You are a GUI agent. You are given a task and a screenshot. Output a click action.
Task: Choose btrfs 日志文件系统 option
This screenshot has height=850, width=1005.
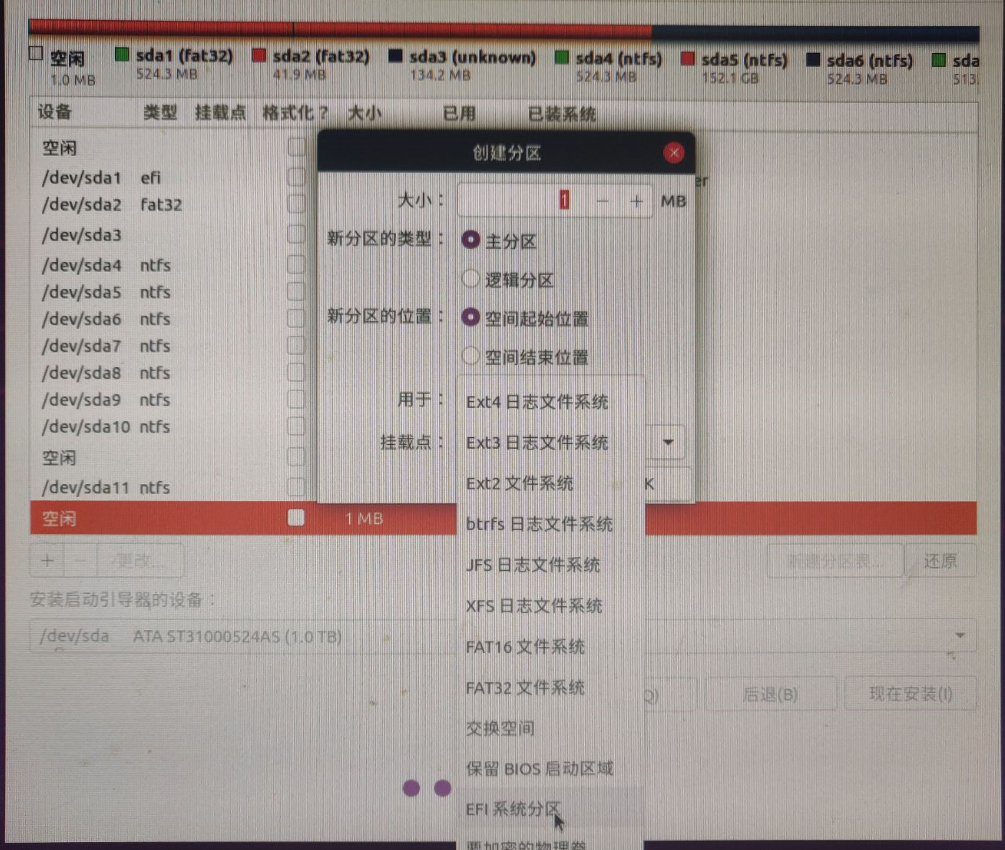[550, 524]
